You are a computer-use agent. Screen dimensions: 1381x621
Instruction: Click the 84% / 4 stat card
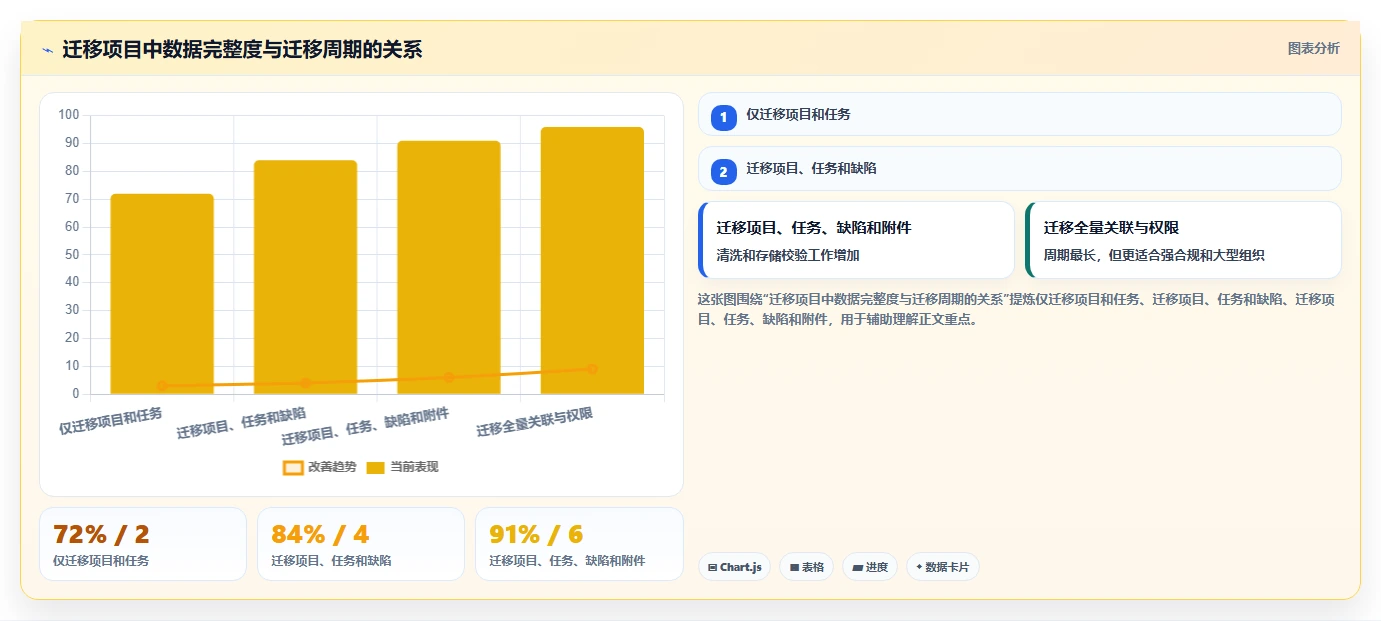(361, 544)
